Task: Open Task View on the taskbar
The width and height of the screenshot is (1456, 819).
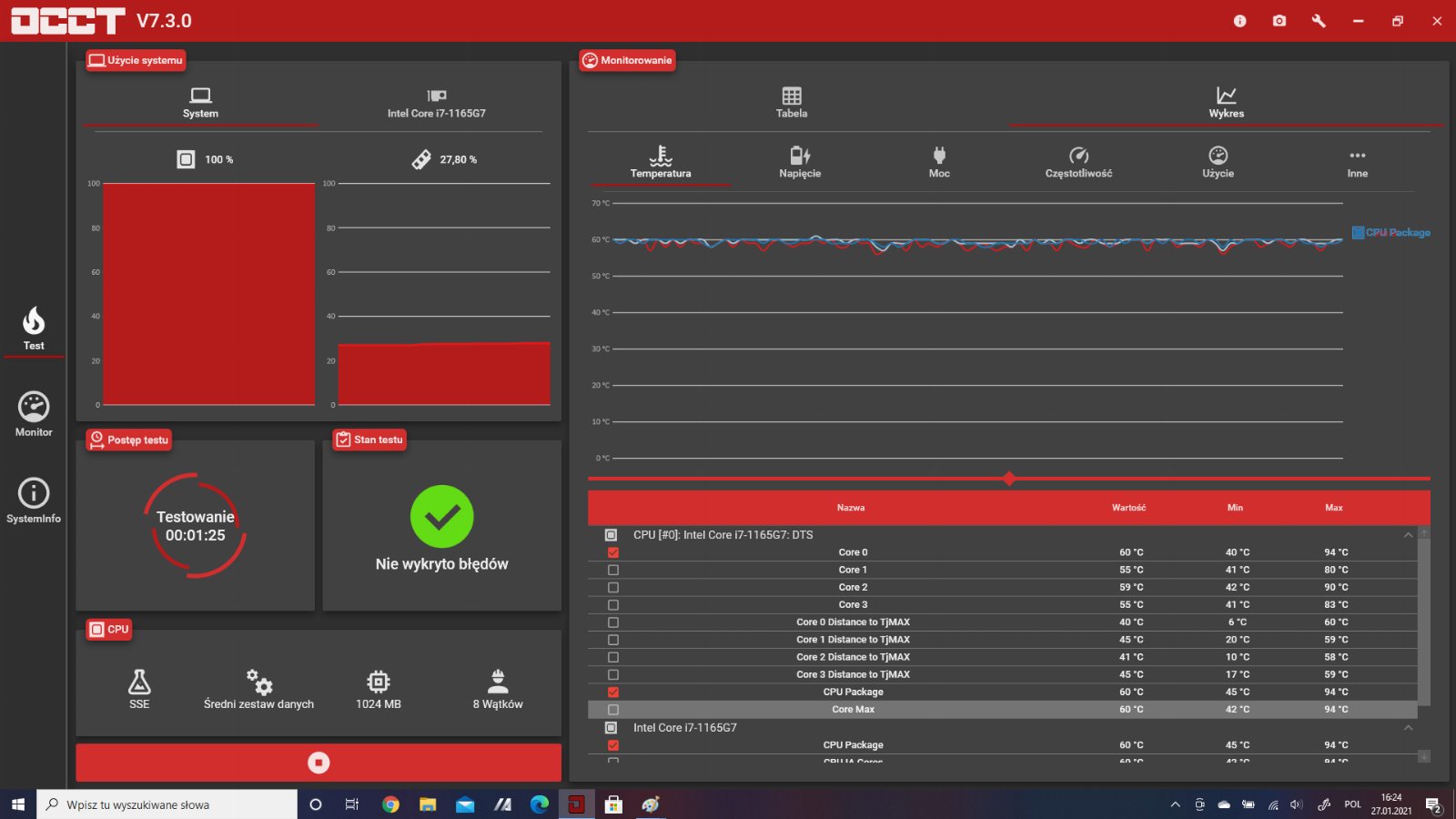Action: [x=352, y=804]
